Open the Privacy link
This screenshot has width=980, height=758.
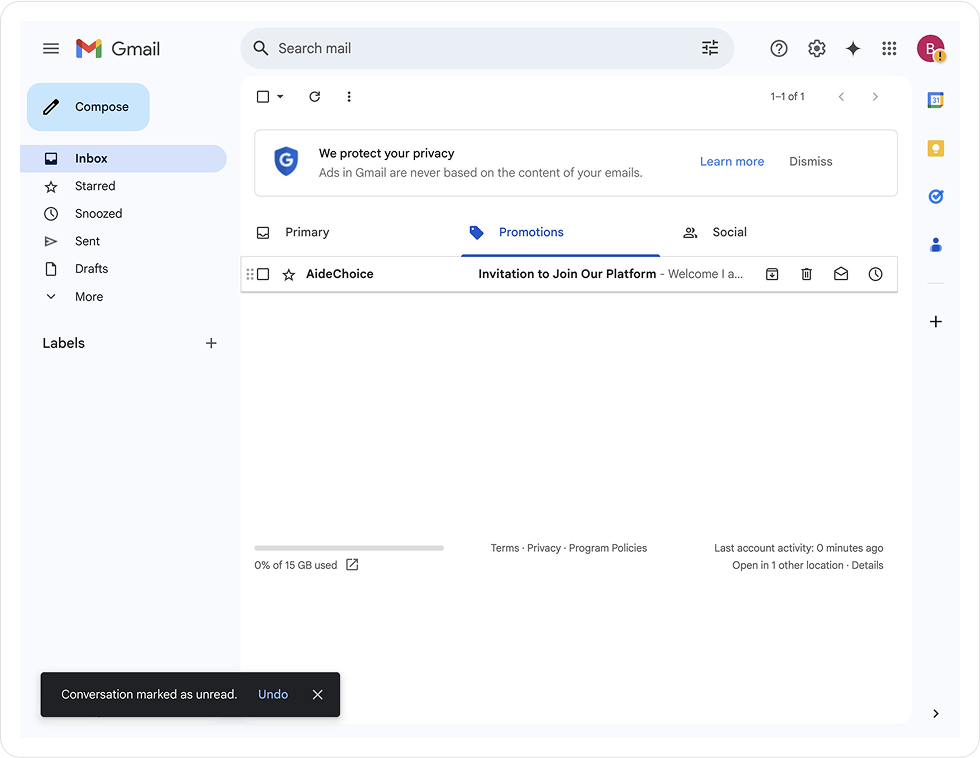tap(544, 548)
